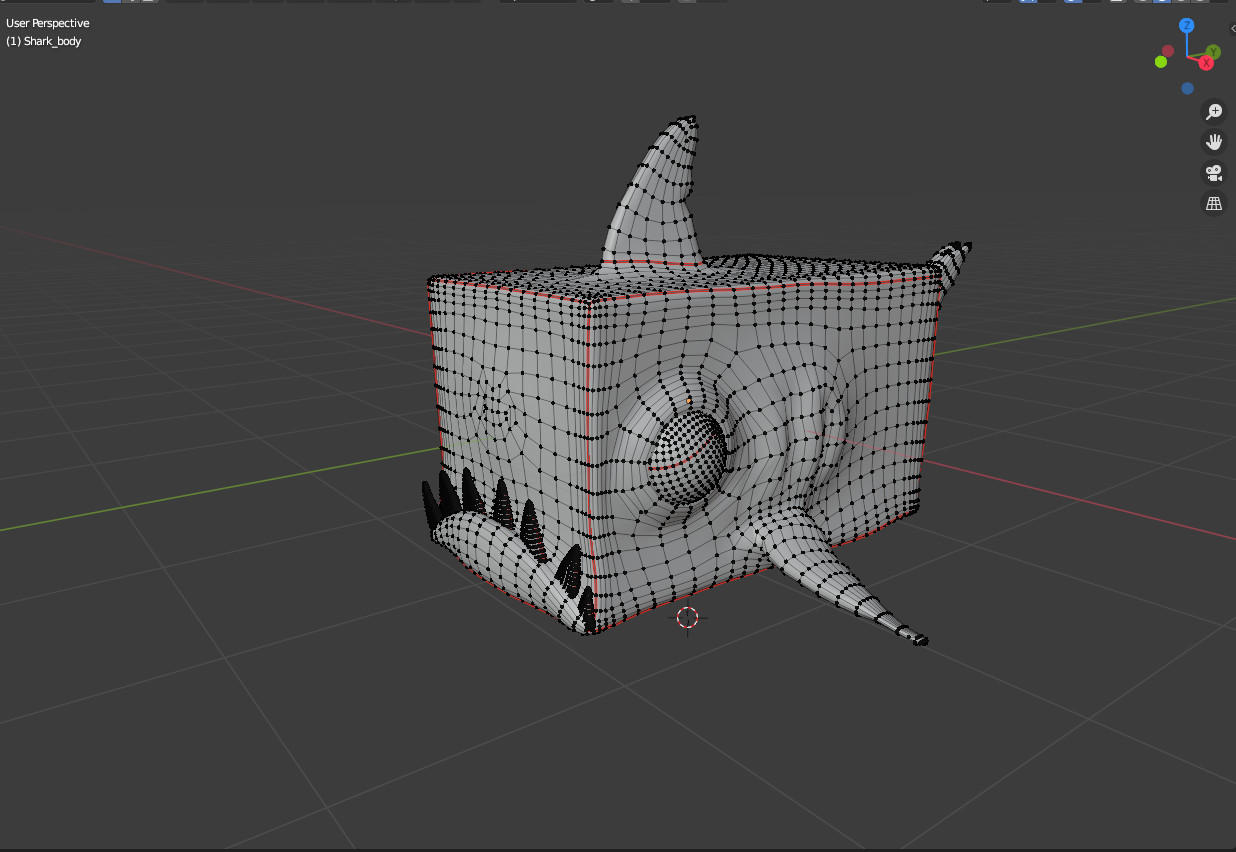Toggle the X-Ray button in the header

(x=1118, y=4)
